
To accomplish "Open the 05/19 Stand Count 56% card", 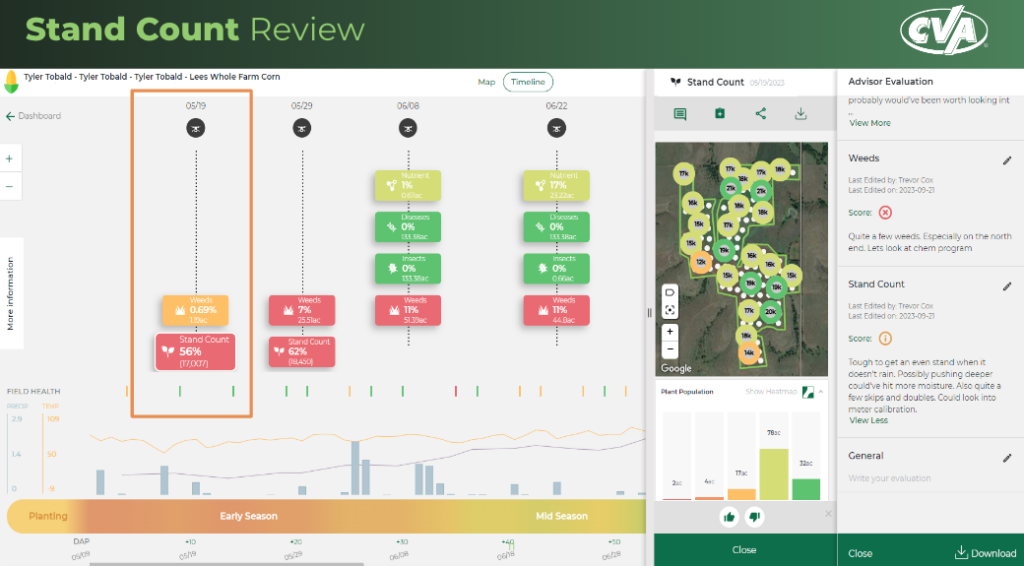I will pyautogui.click(x=196, y=352).
